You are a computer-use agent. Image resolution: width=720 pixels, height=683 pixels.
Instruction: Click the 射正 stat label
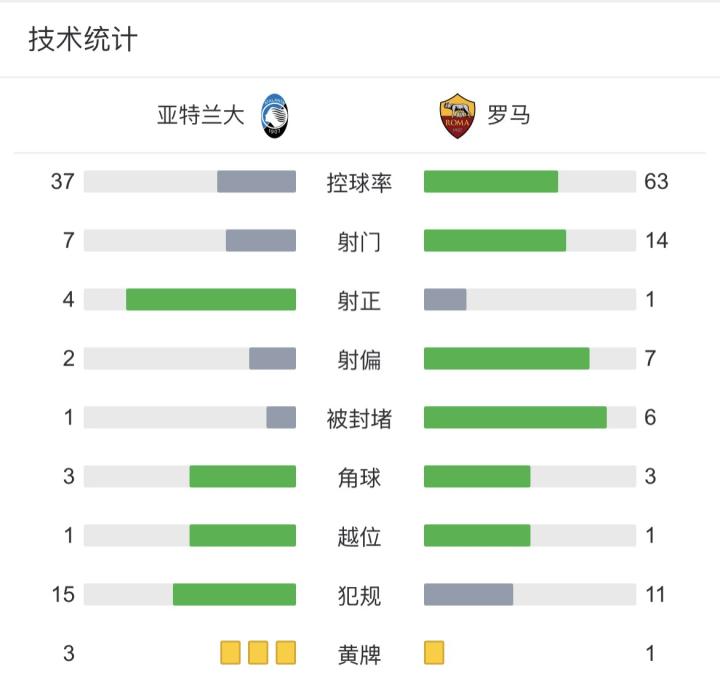click(x=359, y=300)
